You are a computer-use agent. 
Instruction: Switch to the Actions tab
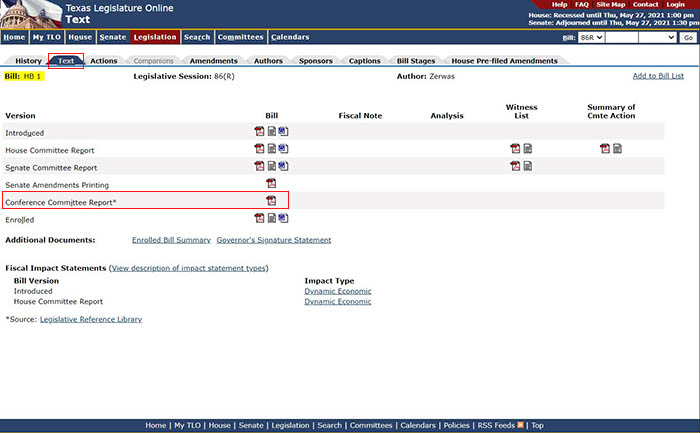[103, 61]
